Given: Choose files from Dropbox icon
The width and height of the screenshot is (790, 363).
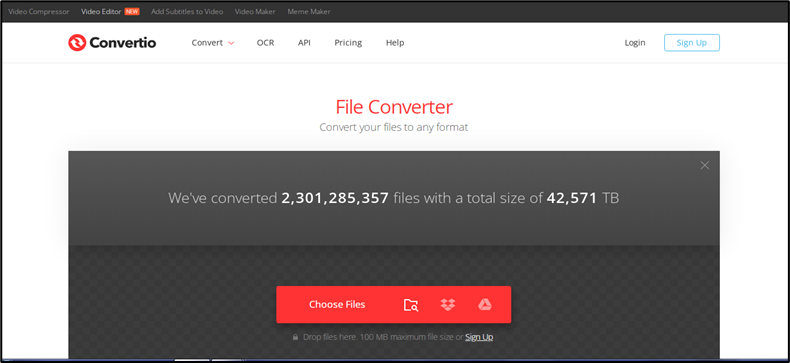Looking at the screenshot, I should pyautogui.click(x=448, y=305).
